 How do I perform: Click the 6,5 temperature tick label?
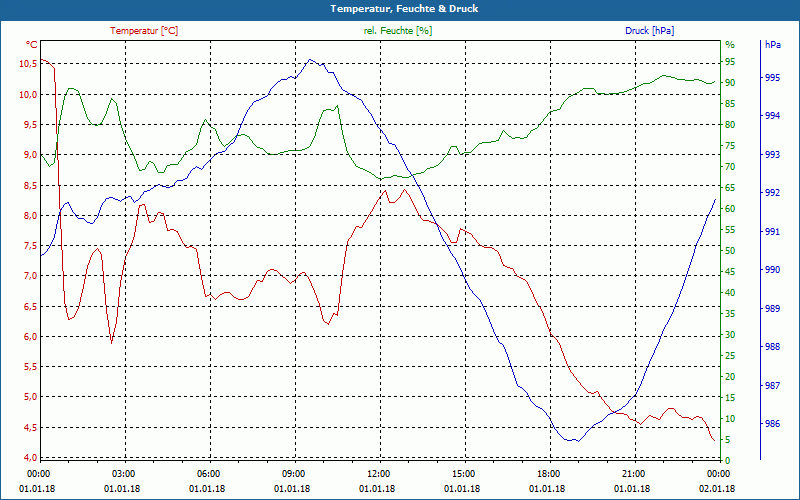coord(30,306)
